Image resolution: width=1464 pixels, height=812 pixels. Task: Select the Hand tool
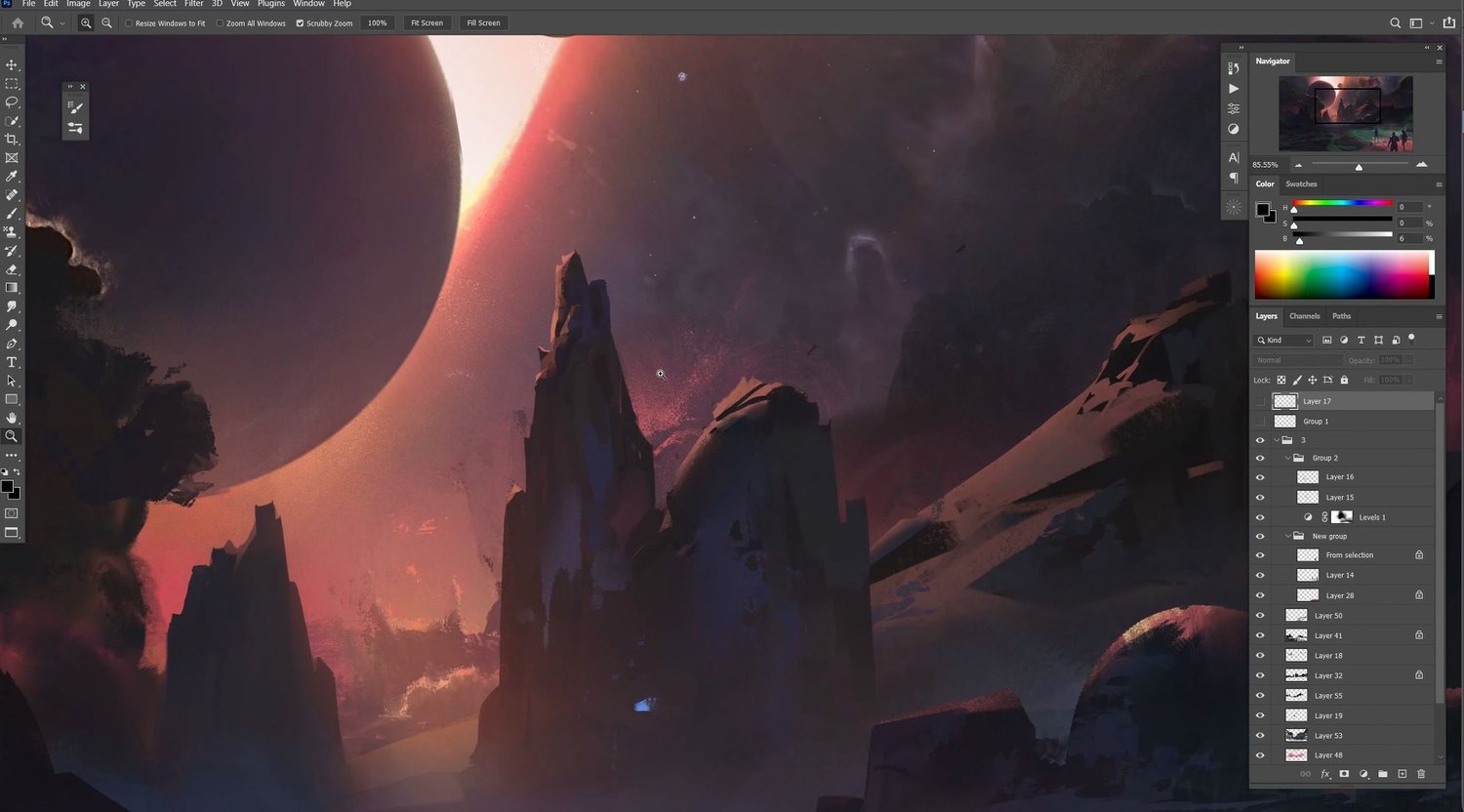12,418
